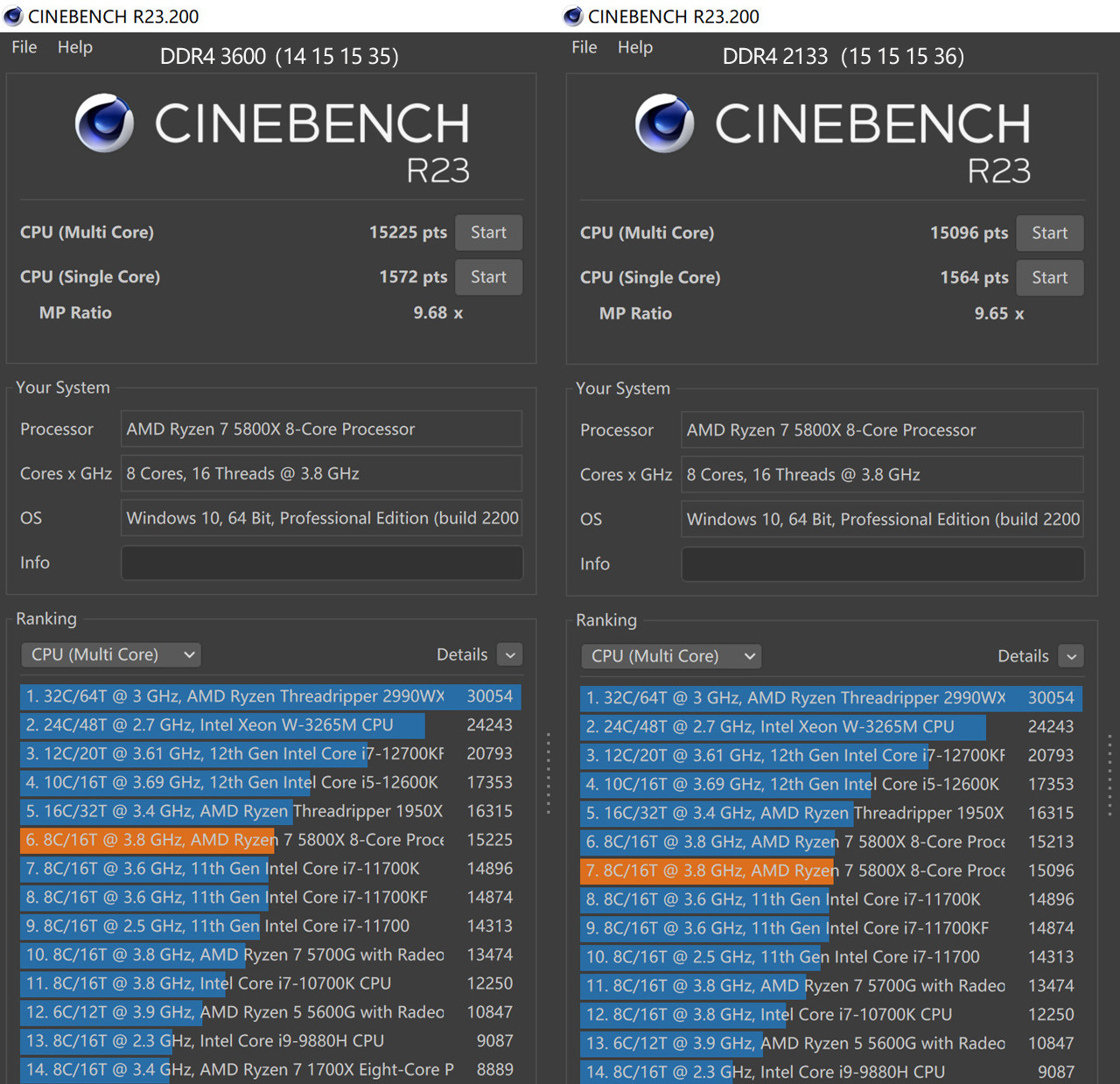Select Threadripper 2990WX entry in left ranking
The width and height of the screenshot is (1120, 1084).
(234, 696)
